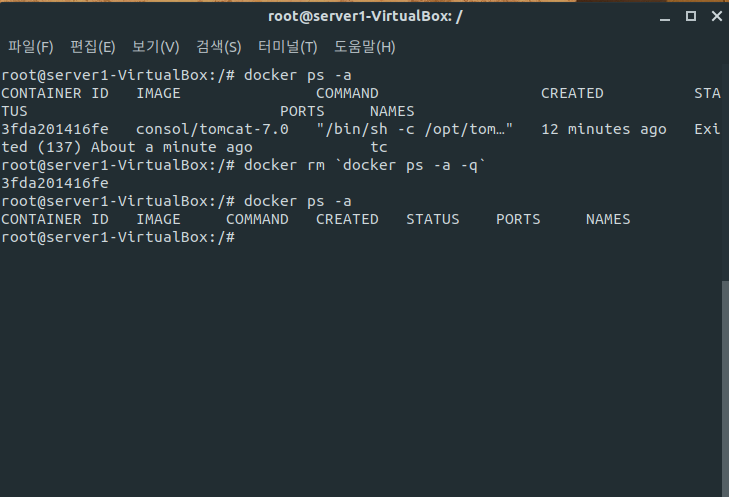Minimize the terminal window

(x=665, y=17)
